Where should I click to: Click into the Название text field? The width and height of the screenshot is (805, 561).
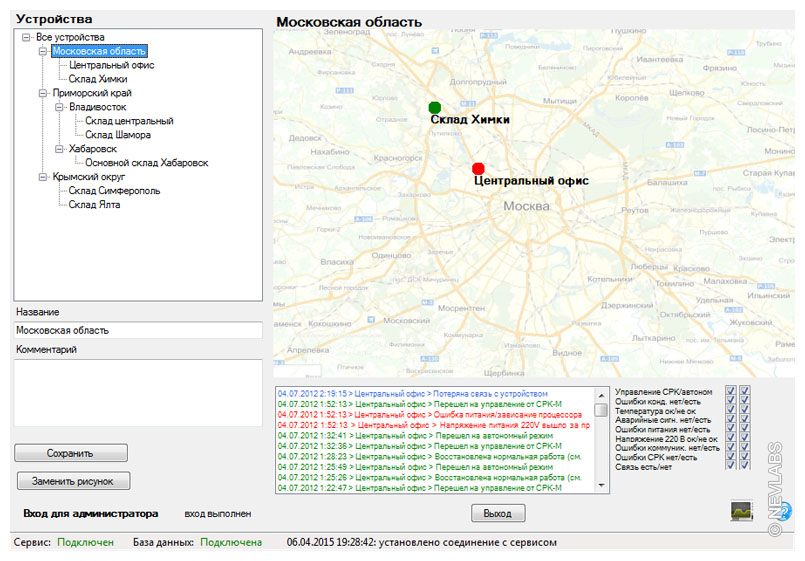pos(138,330)
